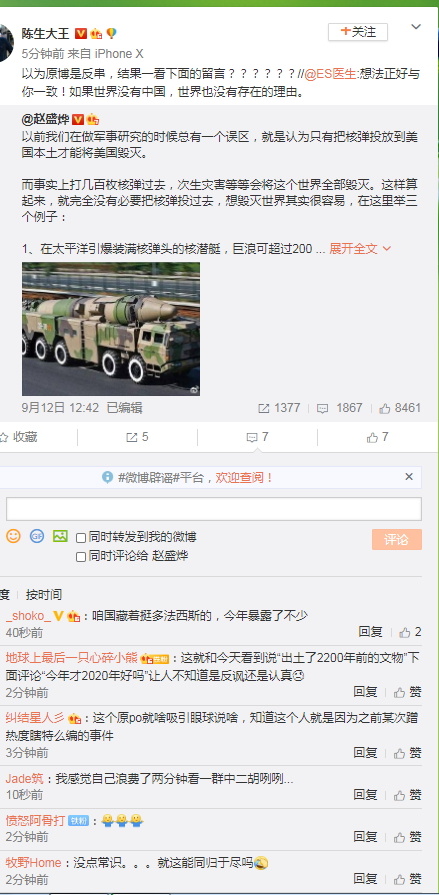Open the missile truck photo thumbnail

pyautogui.click(x=111, y=329)
